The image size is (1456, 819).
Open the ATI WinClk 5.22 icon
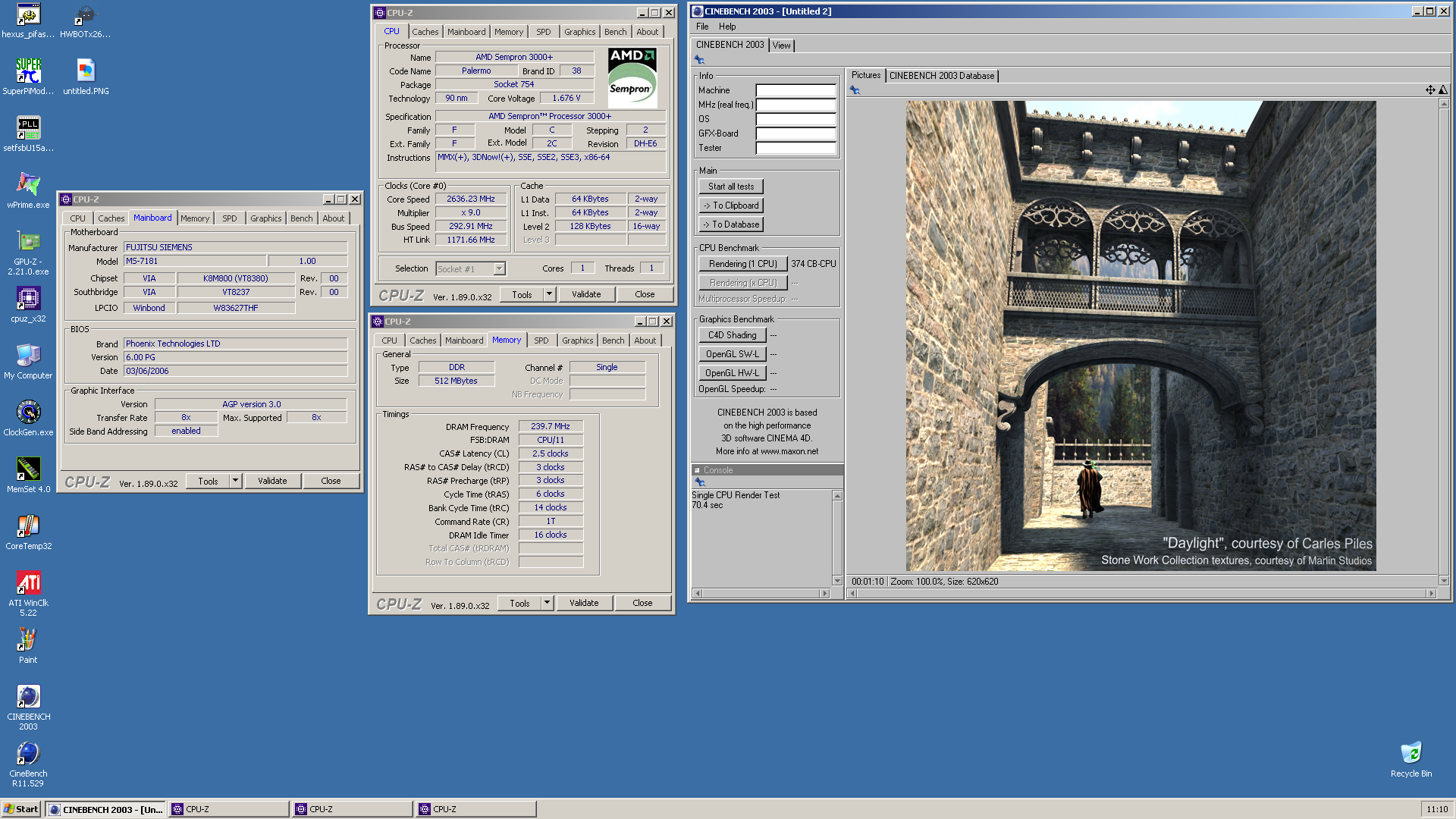click(28, 594)
